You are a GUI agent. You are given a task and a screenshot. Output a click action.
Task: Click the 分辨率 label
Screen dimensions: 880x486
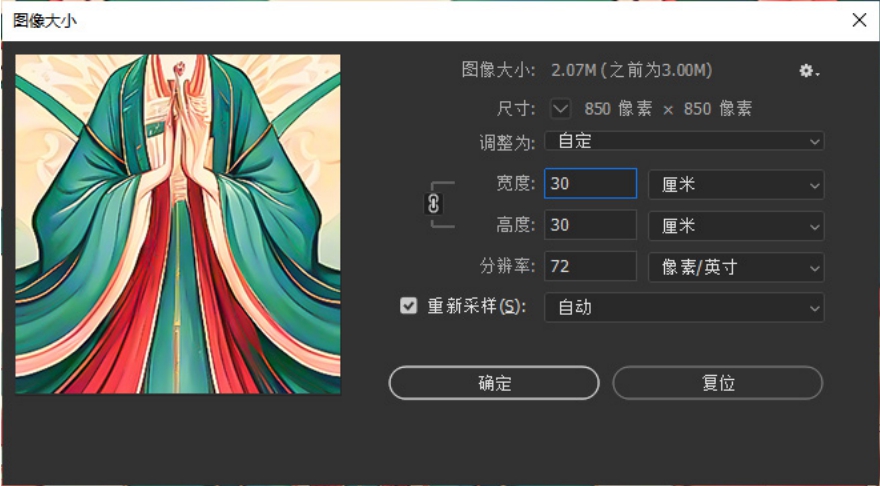coord(507,265)
